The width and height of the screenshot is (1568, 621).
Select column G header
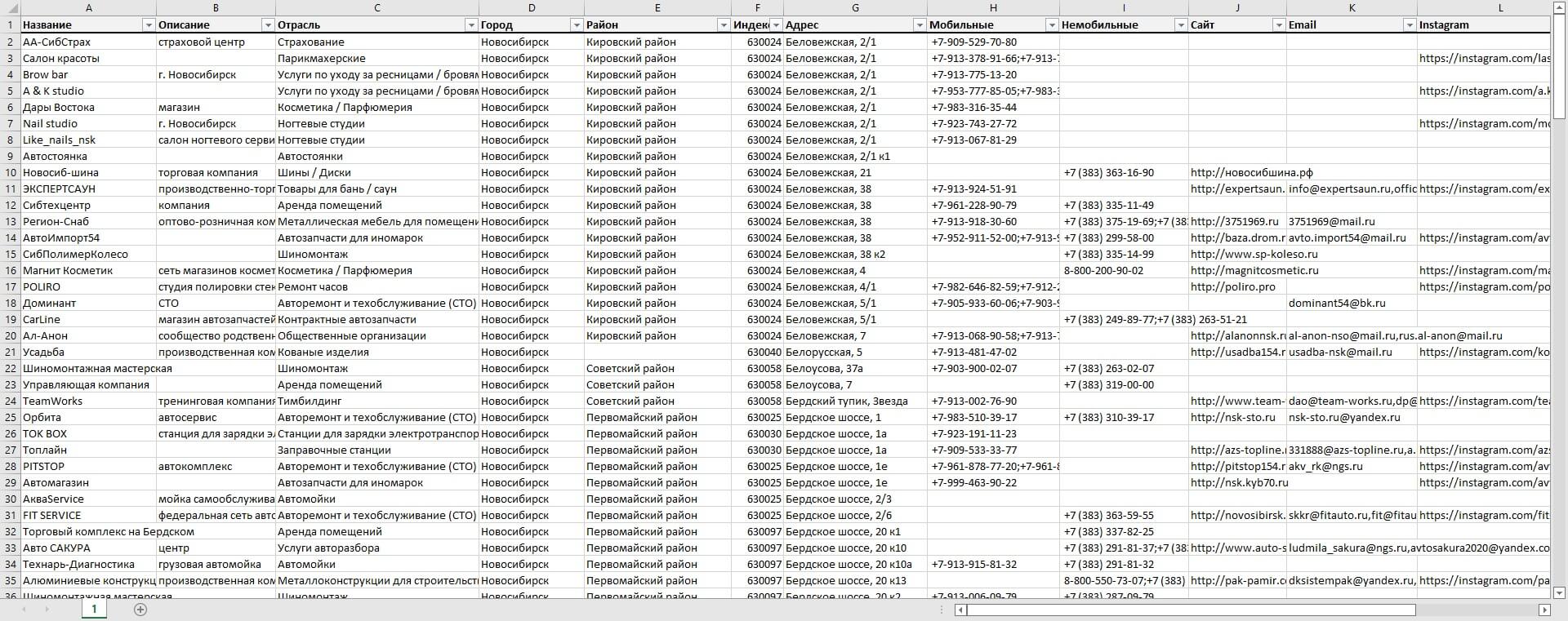click(855, 7)
